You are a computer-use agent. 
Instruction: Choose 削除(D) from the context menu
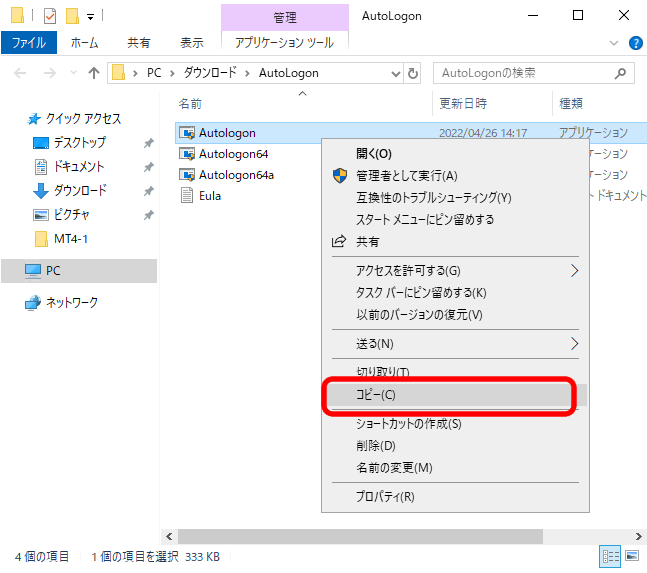(x=455, y=446)
